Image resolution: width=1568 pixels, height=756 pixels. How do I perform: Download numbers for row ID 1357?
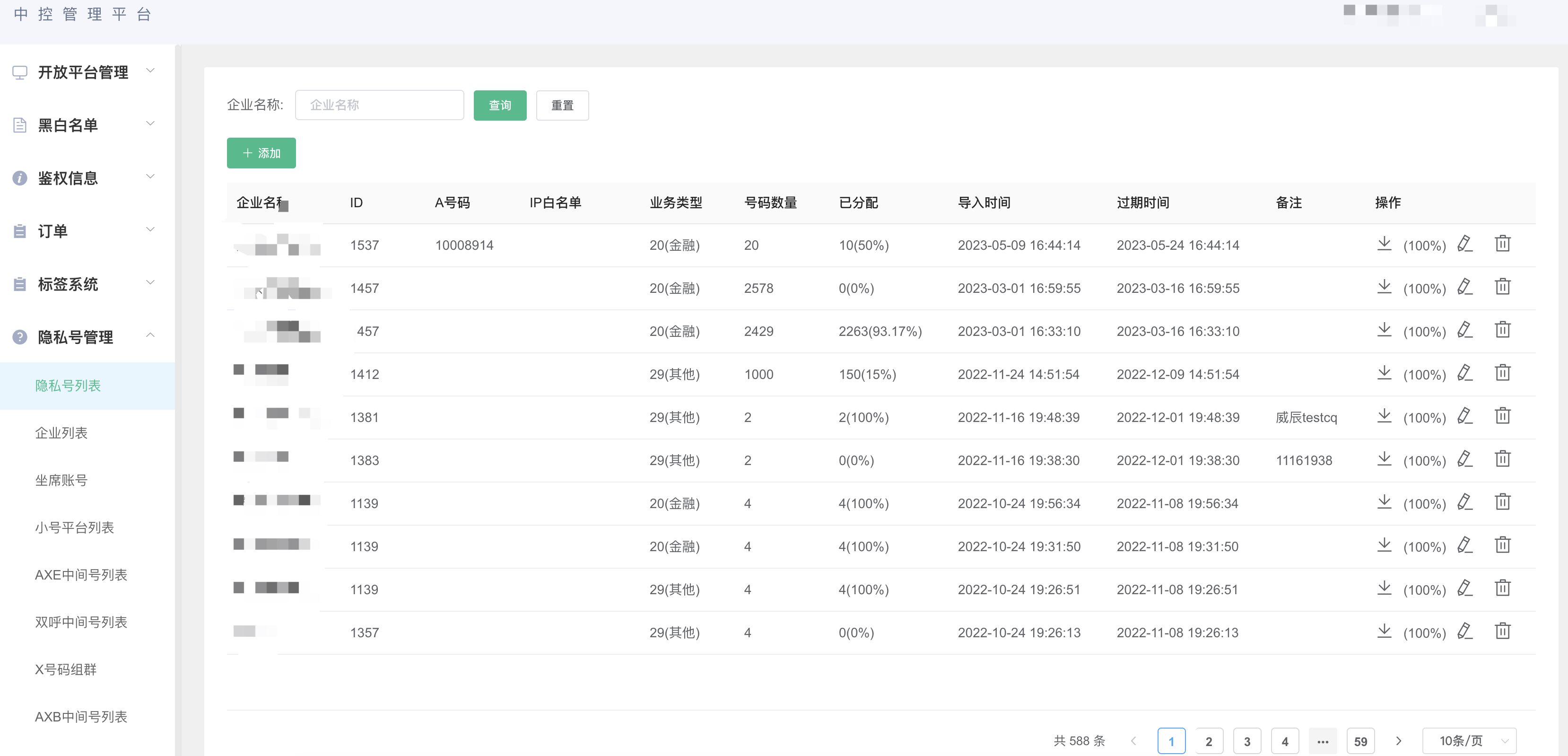1384,631
